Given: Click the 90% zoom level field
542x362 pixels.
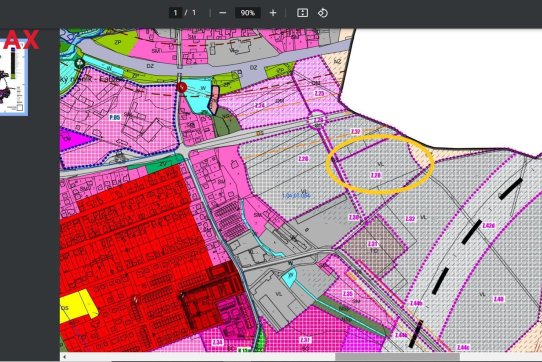Looking at the screenshot, I should tap(247, 13).
